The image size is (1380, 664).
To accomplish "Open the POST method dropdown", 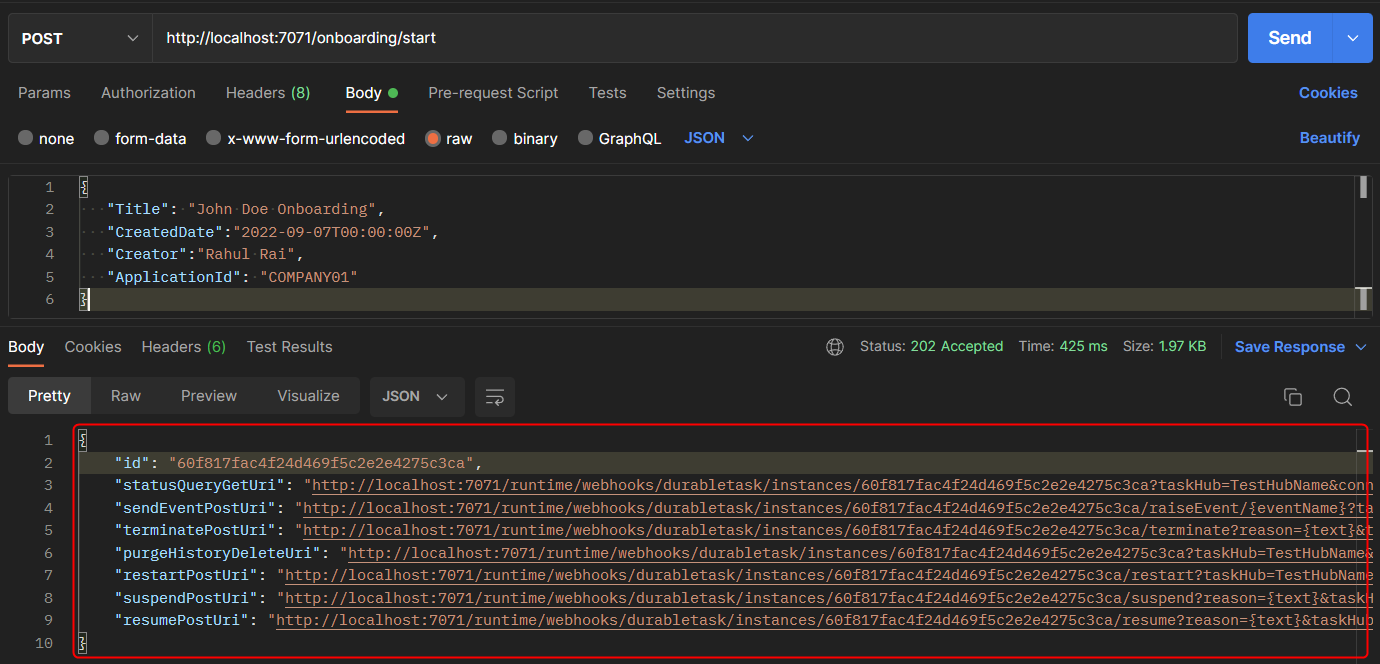I will [x=80, y=38].
